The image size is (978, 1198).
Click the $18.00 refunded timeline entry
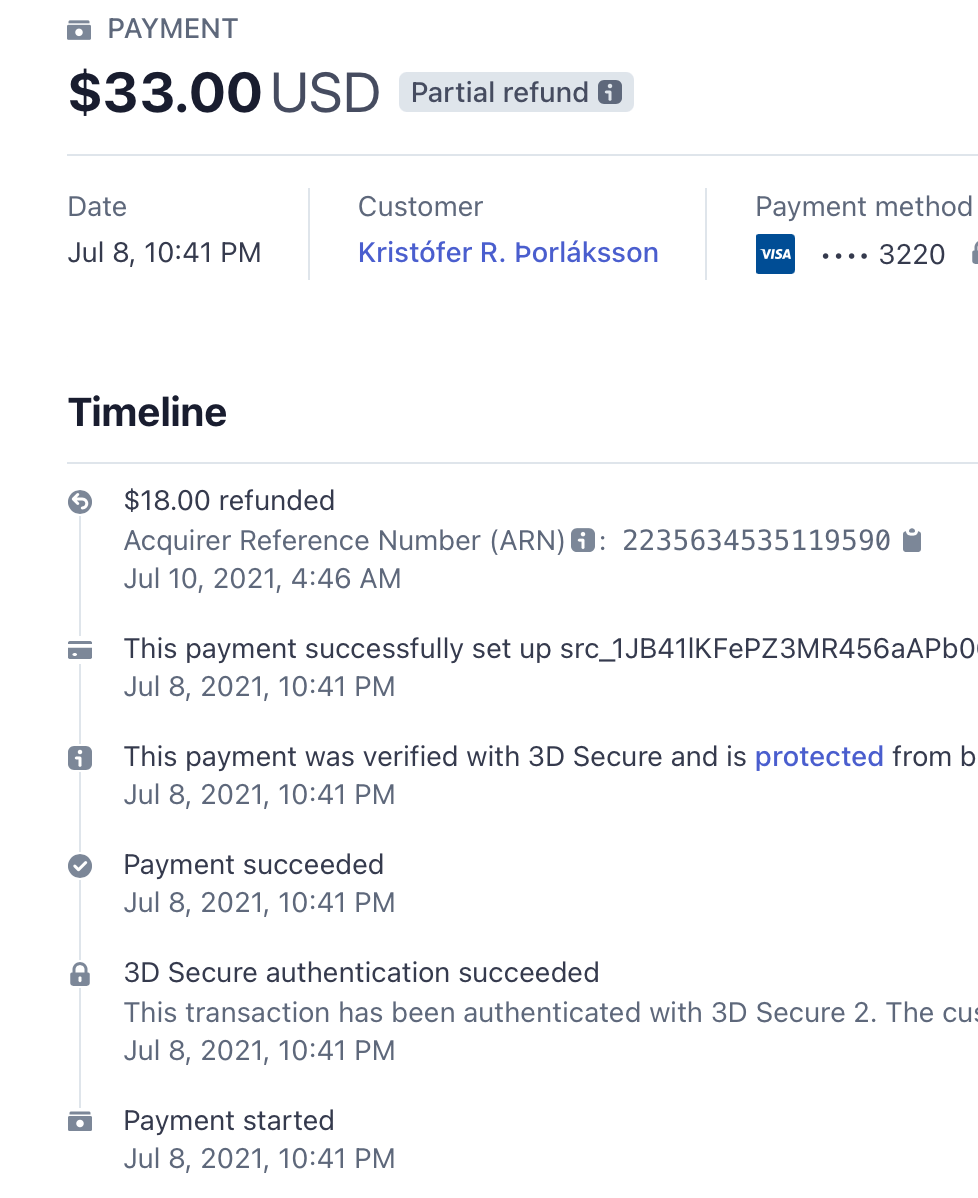tap(229, 500)
